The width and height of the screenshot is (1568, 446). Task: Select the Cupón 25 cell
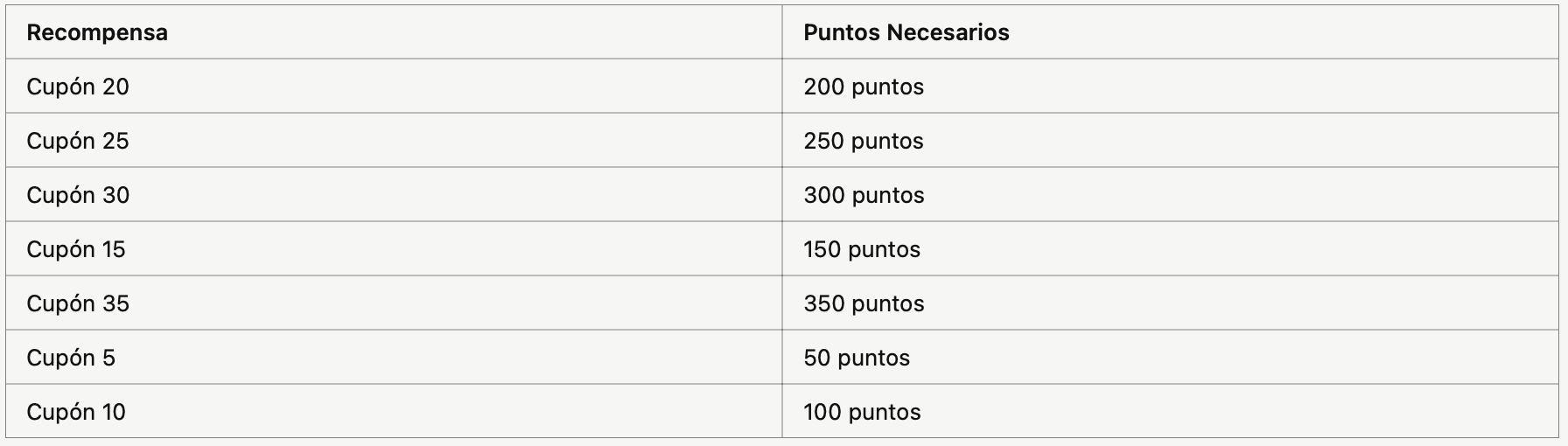click(394, 141)
